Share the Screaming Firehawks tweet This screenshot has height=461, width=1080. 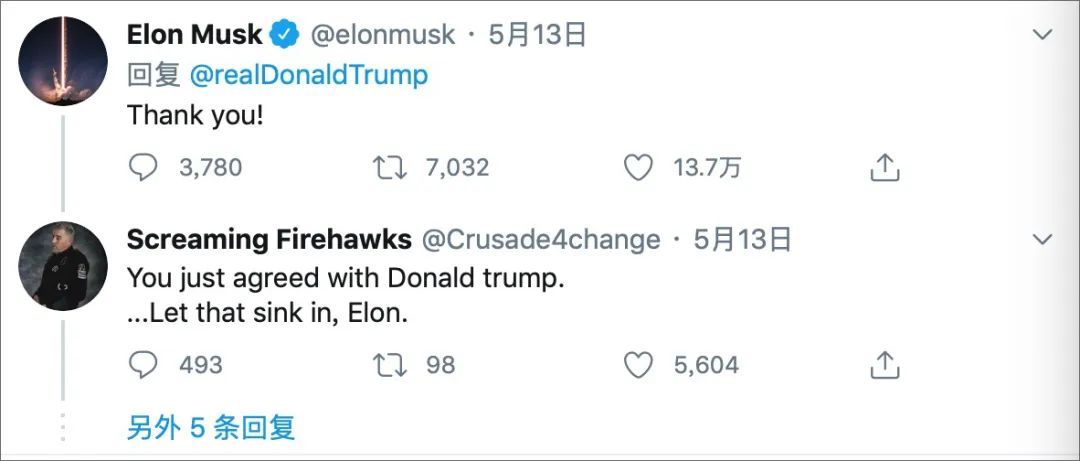click(x=884, y=365)
